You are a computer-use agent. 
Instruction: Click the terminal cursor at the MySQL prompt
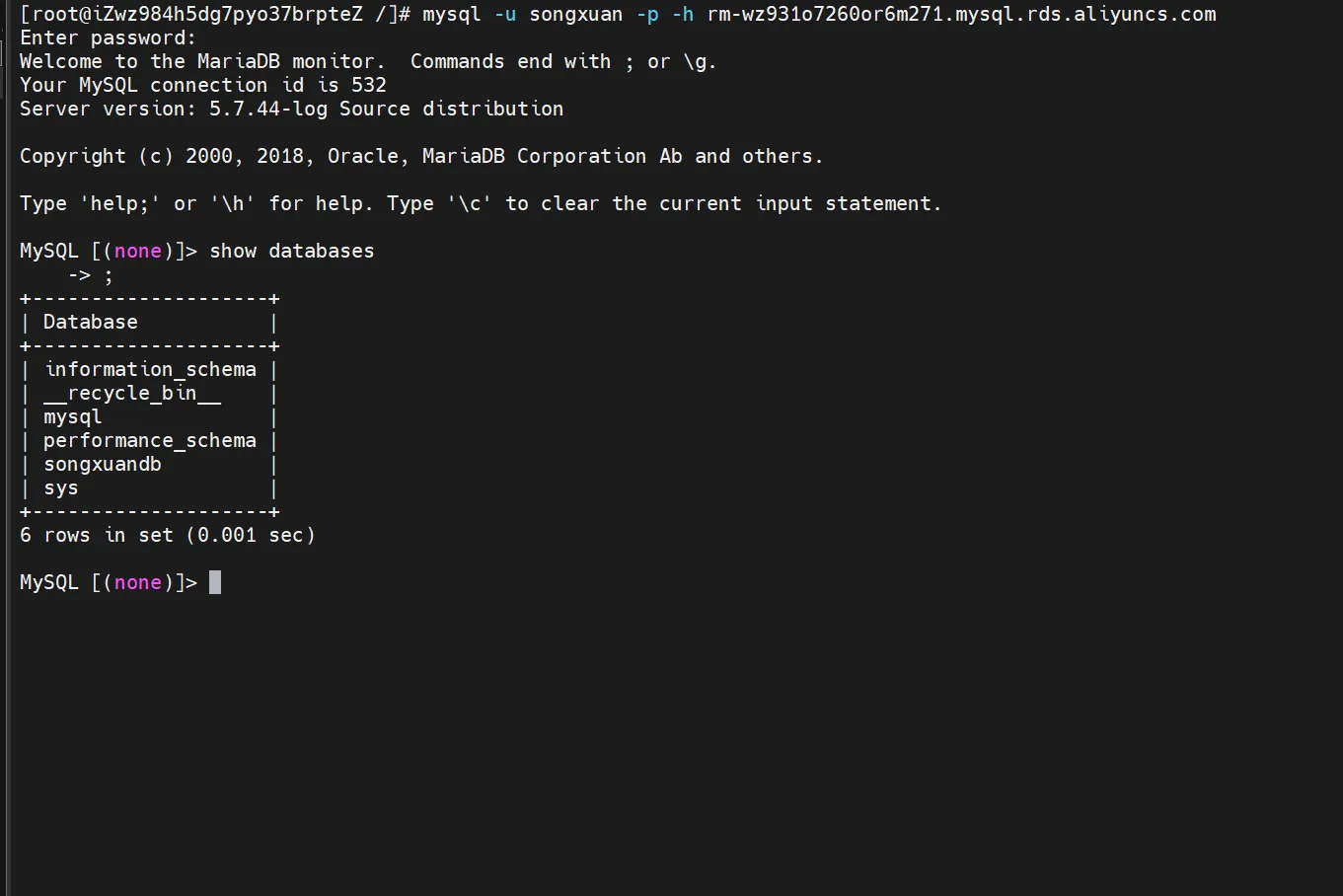[x=215, y=582]
